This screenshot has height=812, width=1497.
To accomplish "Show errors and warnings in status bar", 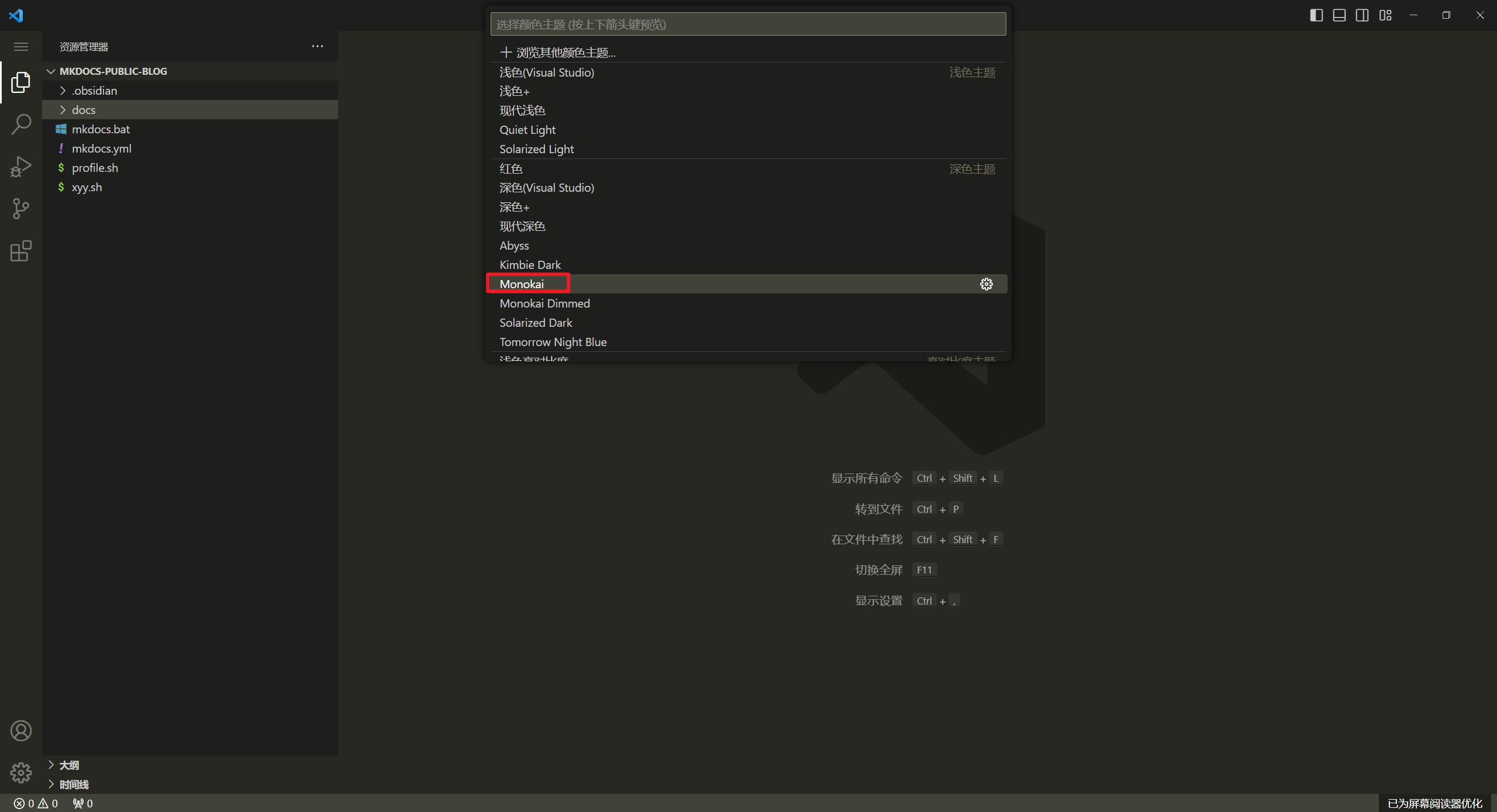I will [36, 803].
